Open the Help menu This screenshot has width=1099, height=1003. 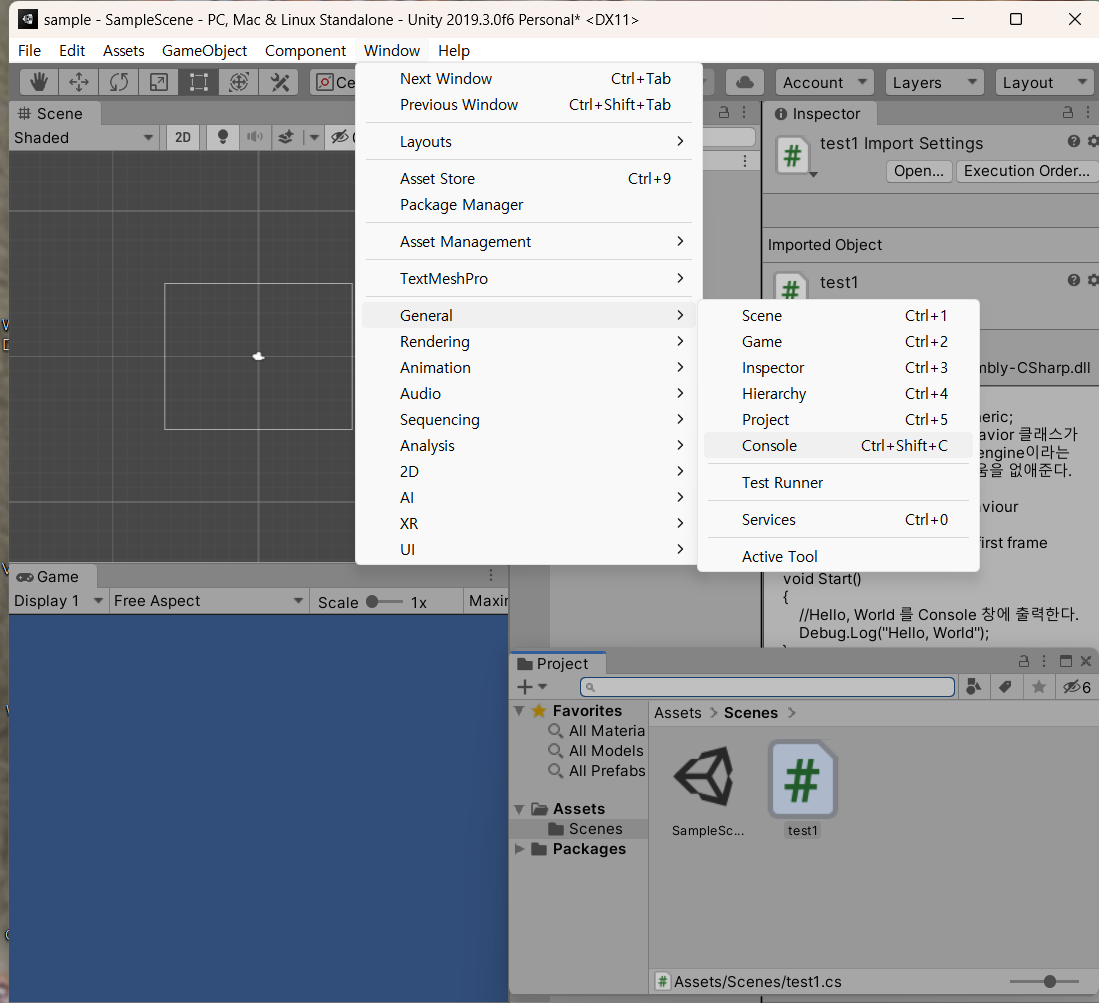(x=453, y=50)
